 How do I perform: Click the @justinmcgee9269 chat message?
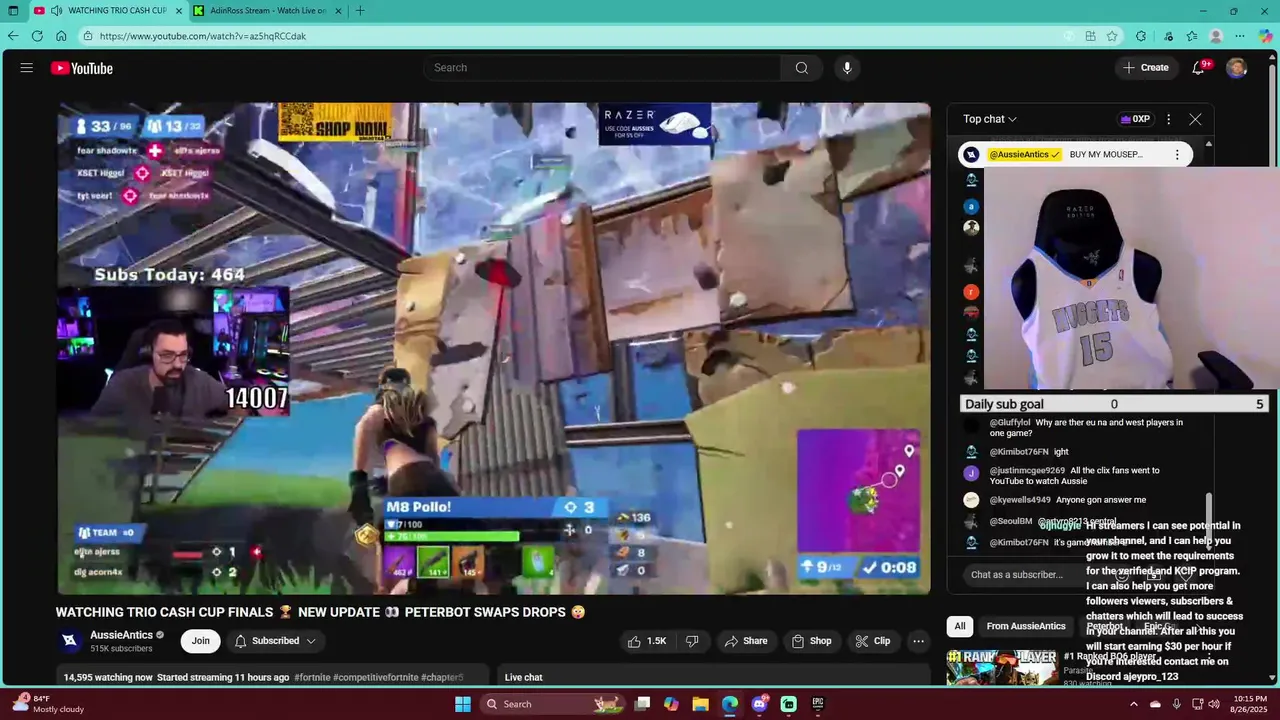[1075, 476]
